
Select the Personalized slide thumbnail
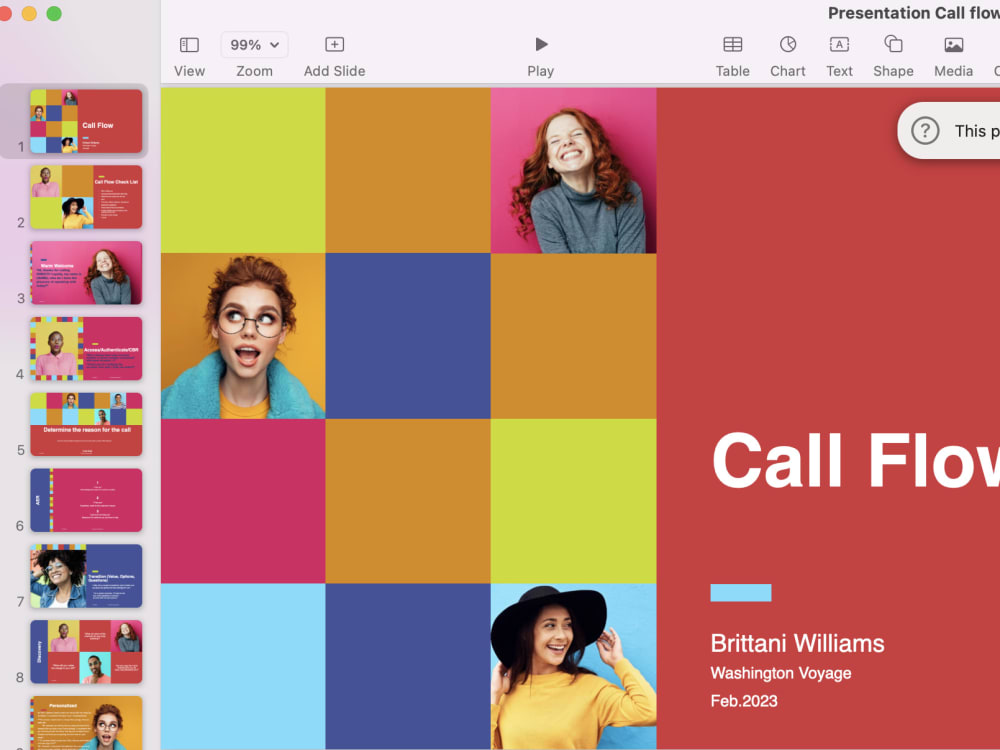pyautogui.click(x=86, y=723)
